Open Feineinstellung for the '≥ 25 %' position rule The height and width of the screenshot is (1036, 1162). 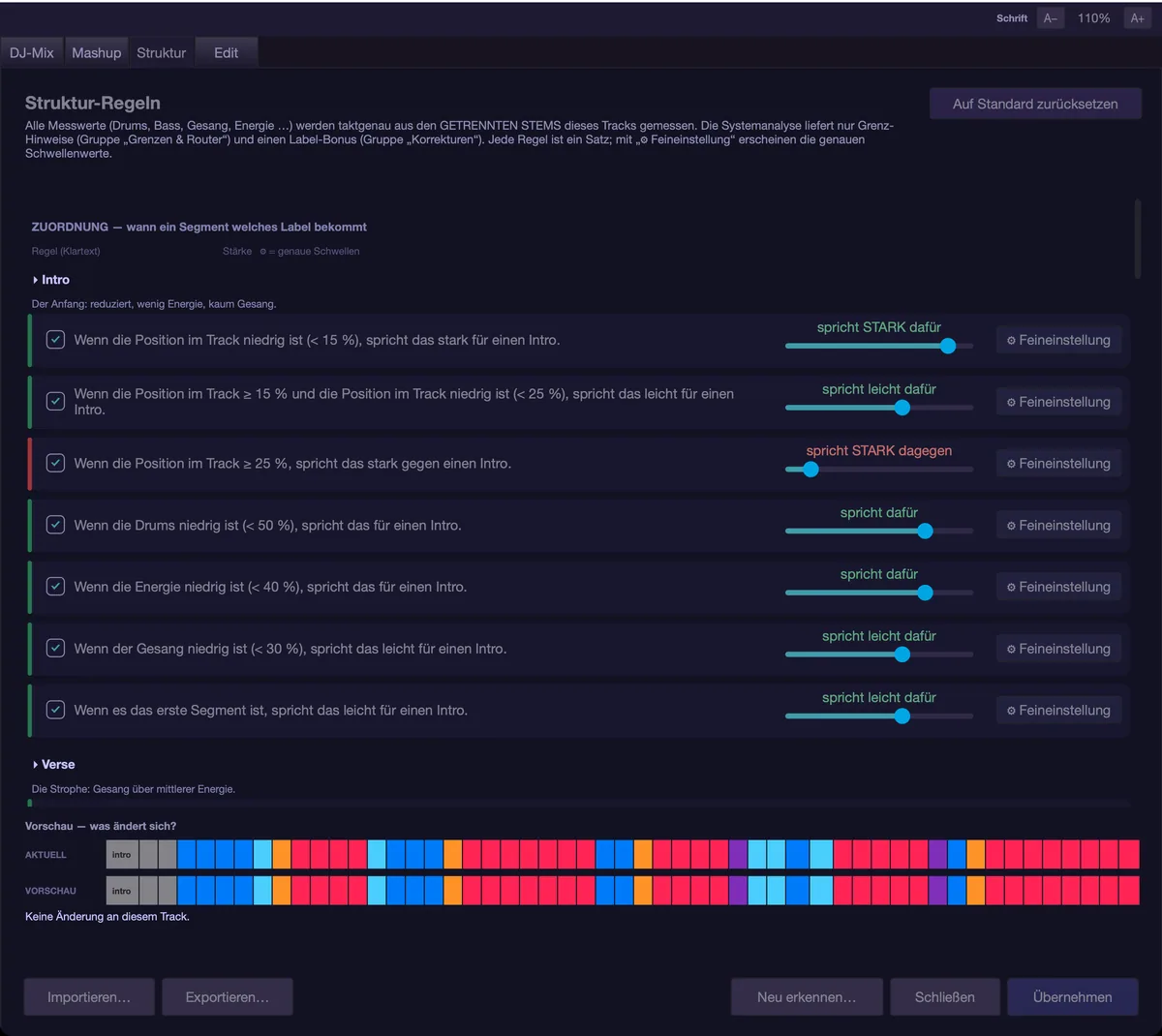tap(1058, 464)
